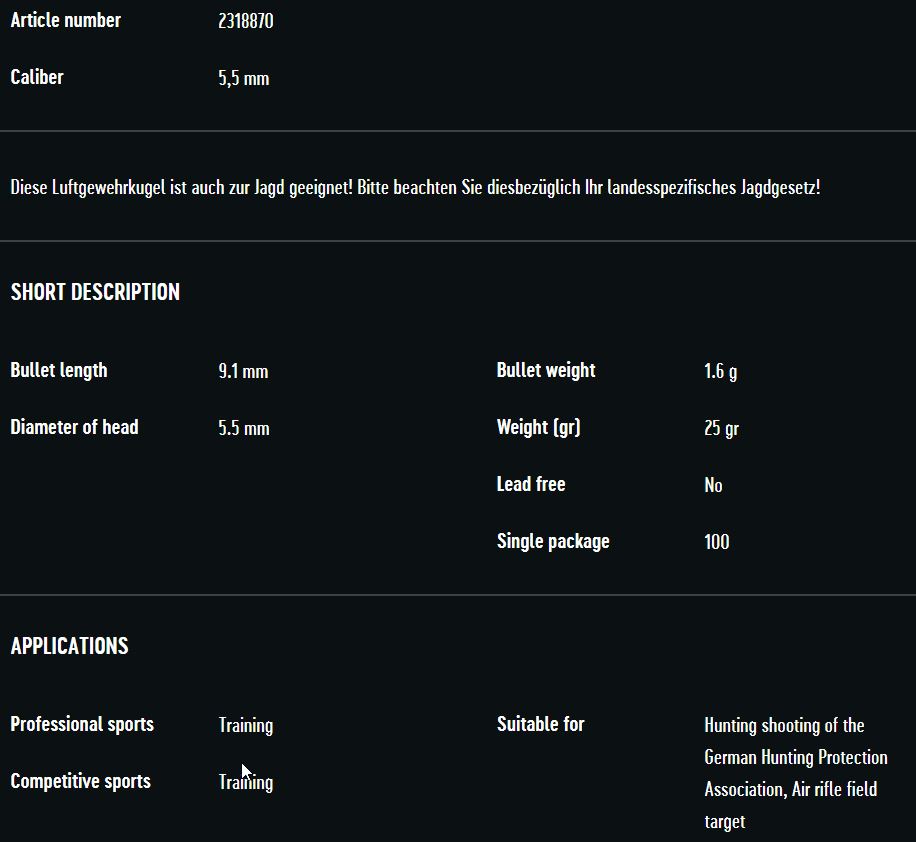Click the Professional sports label
This screenshot has width=916, height=842.
pyautogui.click(x=82, y=724)
